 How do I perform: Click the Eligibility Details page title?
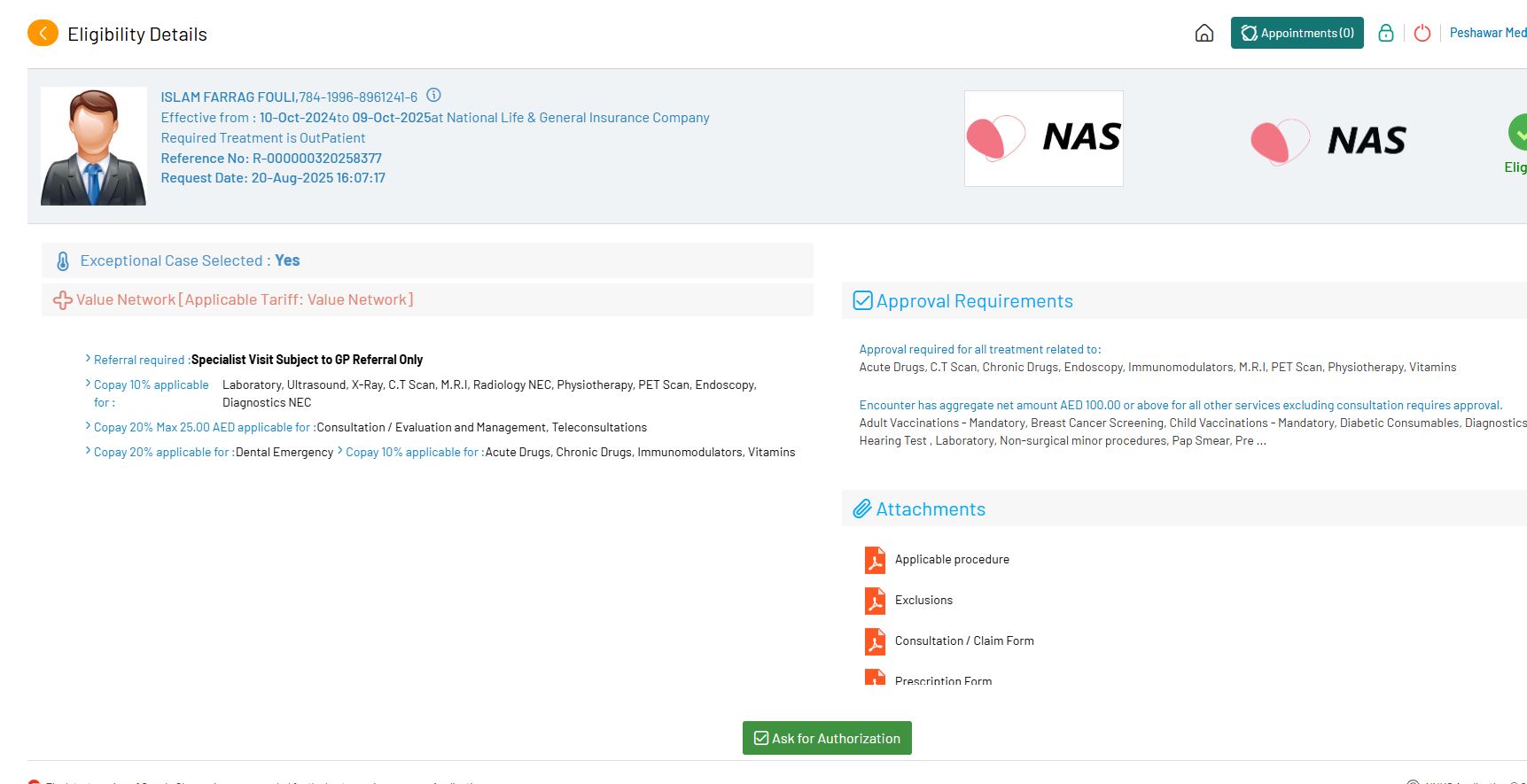pos(137,35)
